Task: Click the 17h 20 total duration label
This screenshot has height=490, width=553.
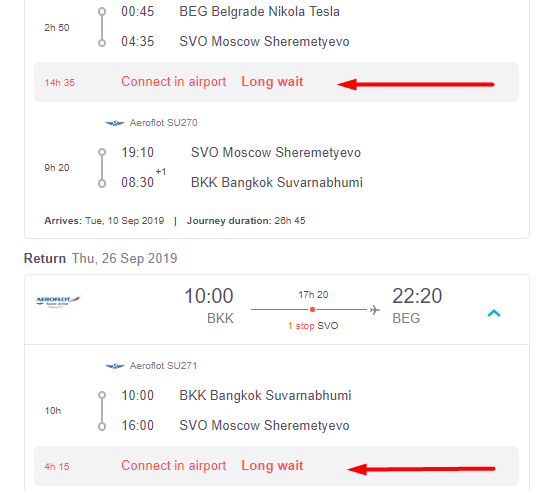Action: click(x=313, y=295)
